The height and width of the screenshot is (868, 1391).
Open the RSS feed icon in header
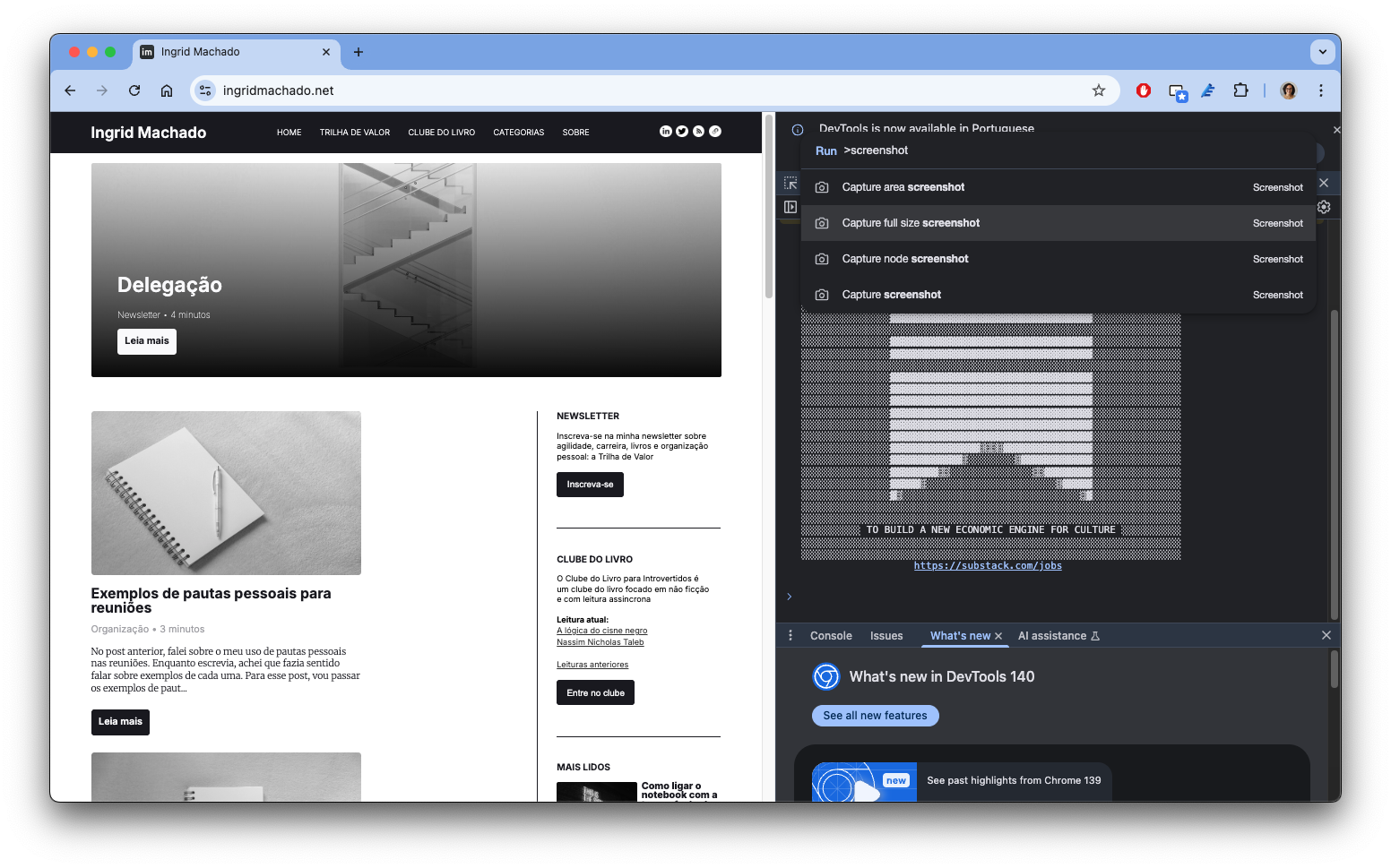pos(698,132)
